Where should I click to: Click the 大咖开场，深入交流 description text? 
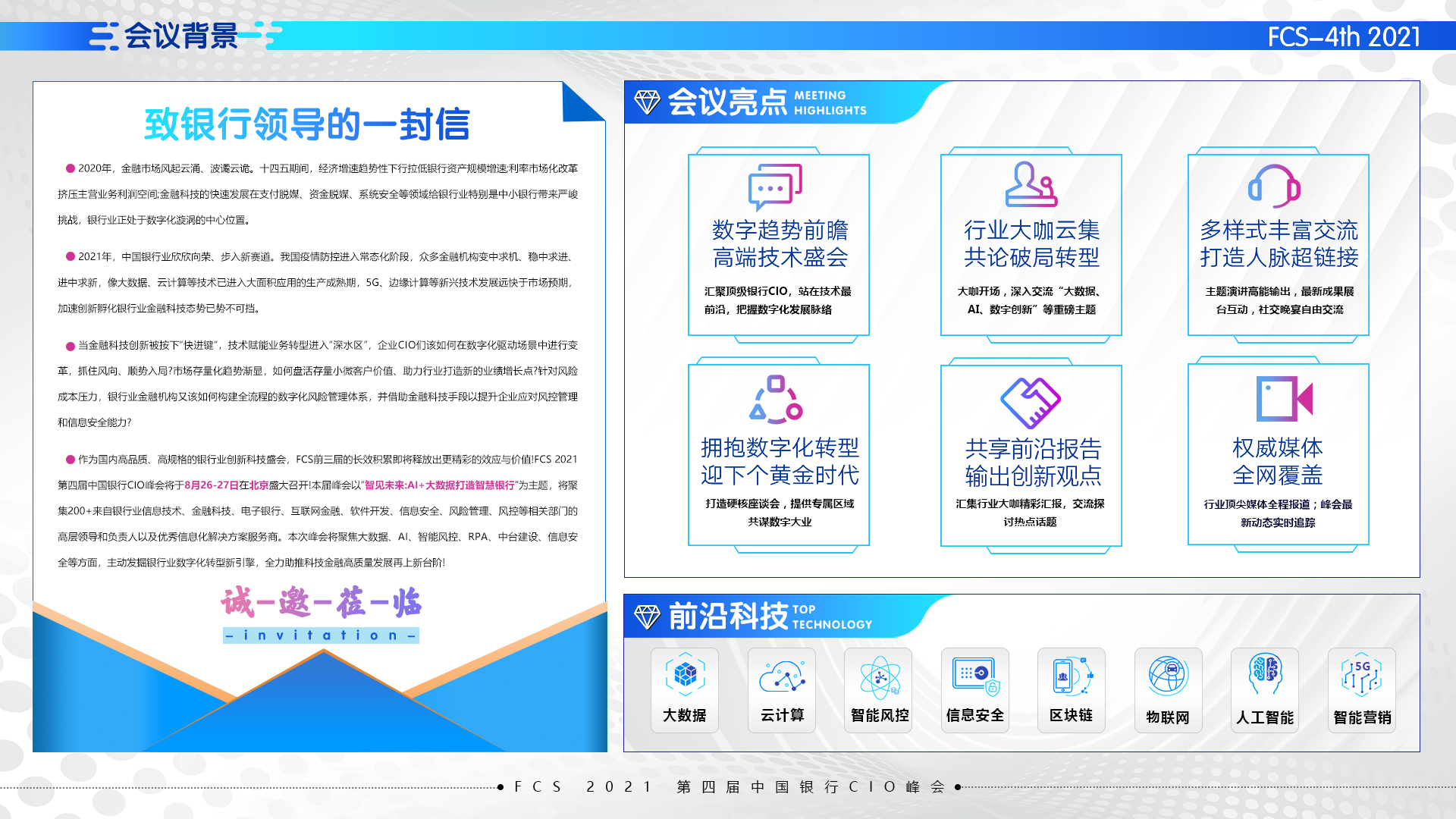1031,300
